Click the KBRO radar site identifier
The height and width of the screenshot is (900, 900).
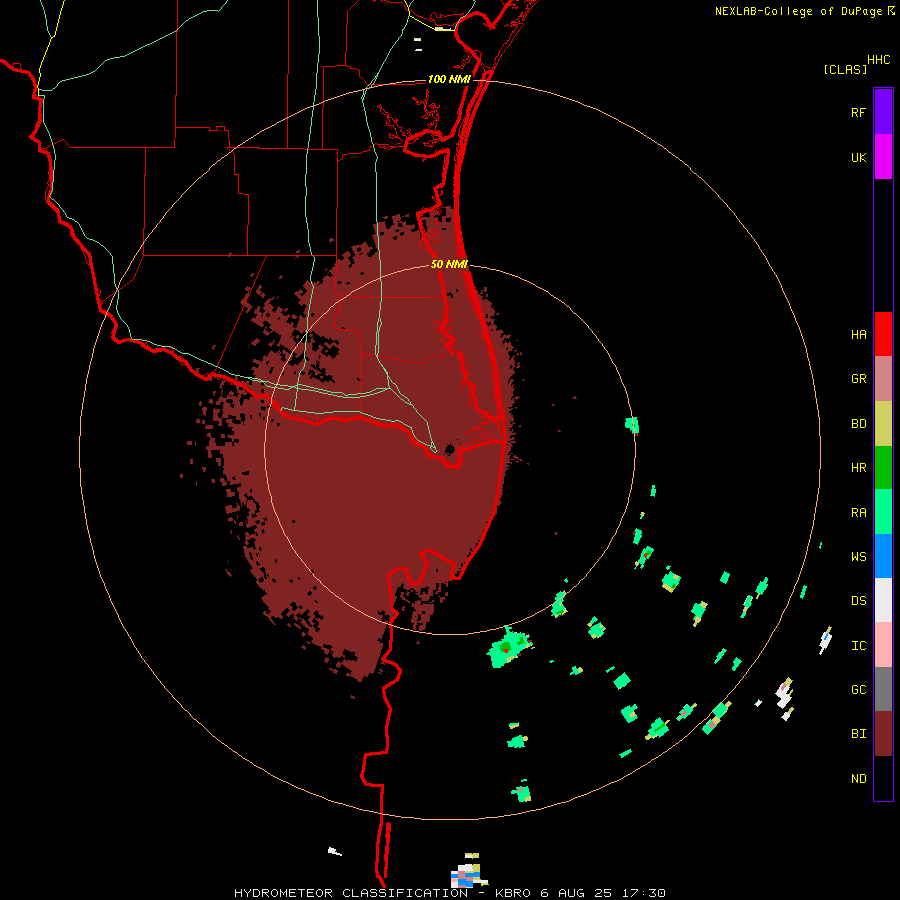tap(513, 893)
